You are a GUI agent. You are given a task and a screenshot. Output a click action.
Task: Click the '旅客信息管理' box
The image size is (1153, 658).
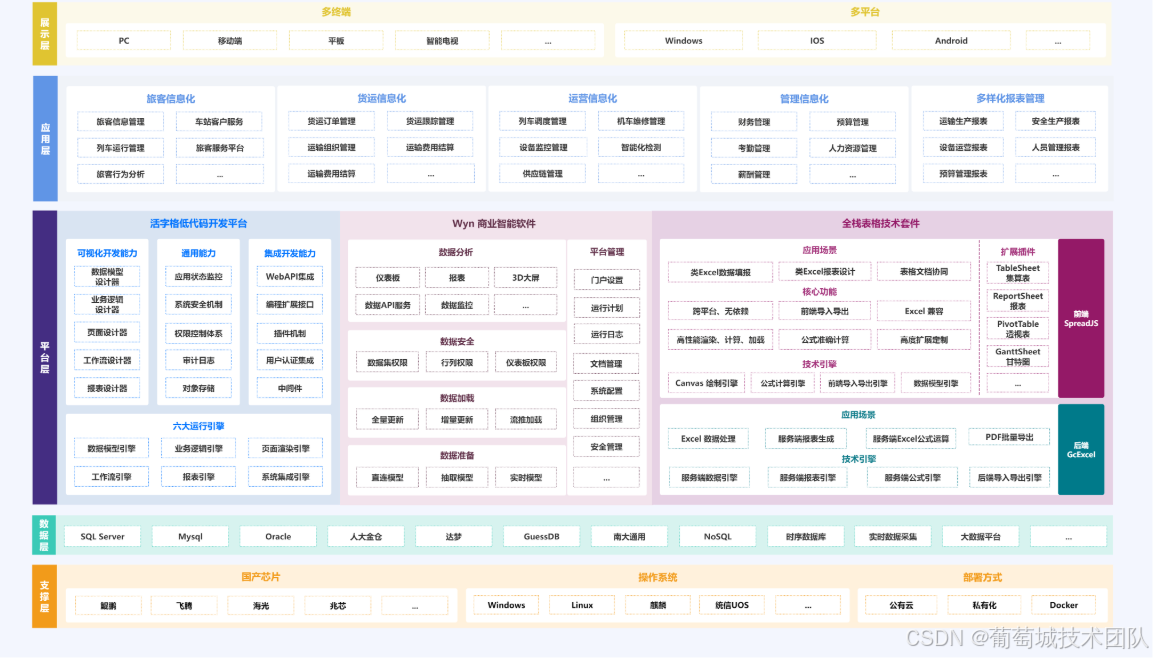pos(121,121)
